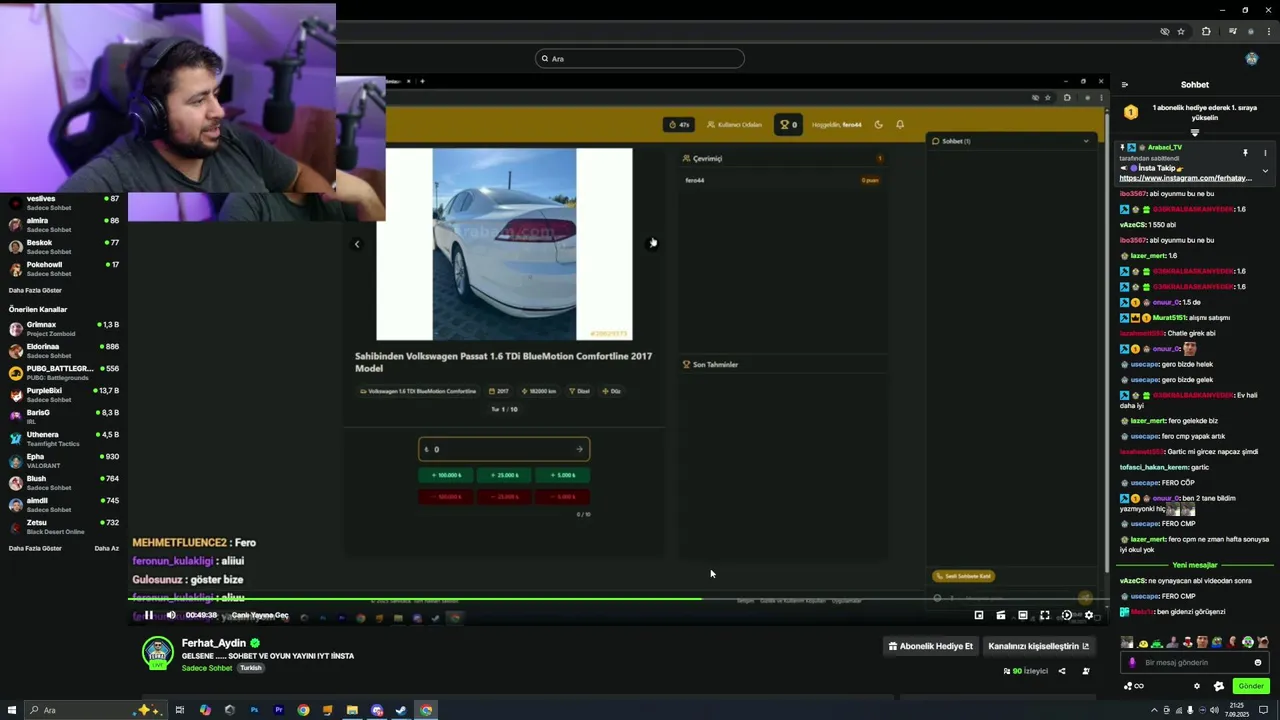This screenshot has width=1280, height=720.
Task: Open Premiere Pro from the taskbar
Action: [x=278, y=710]
